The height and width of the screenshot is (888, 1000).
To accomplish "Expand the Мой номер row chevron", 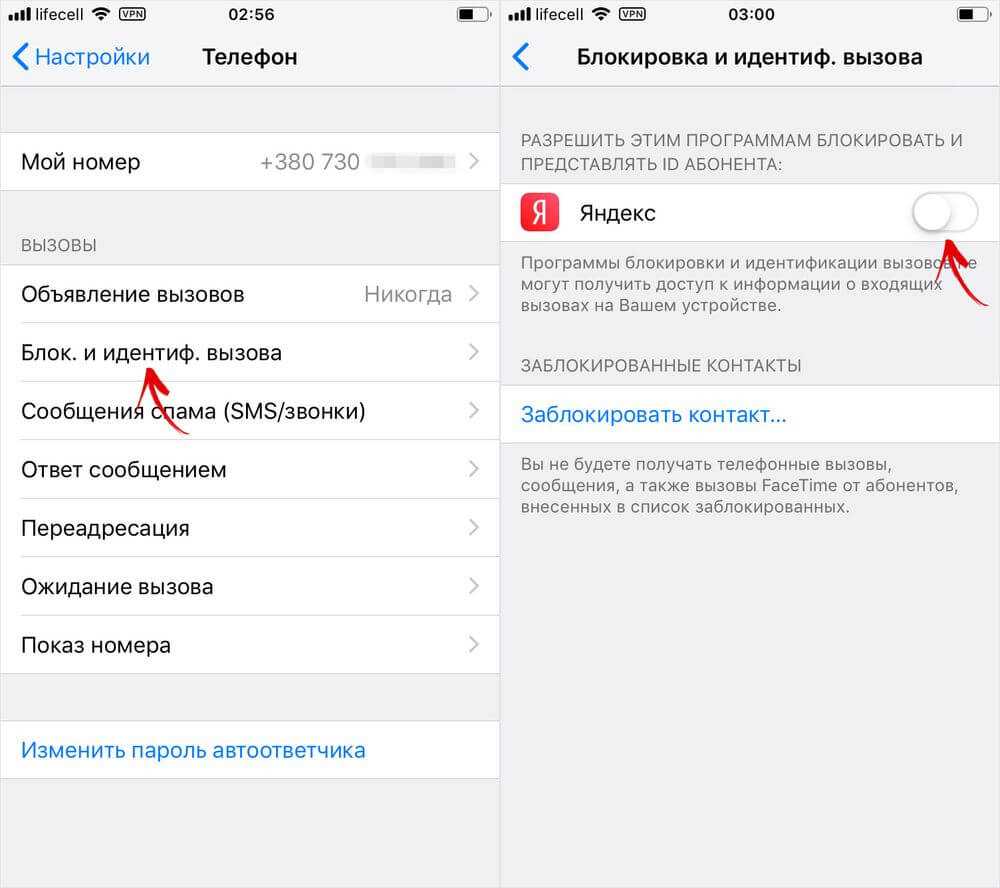I will (473, 161).
